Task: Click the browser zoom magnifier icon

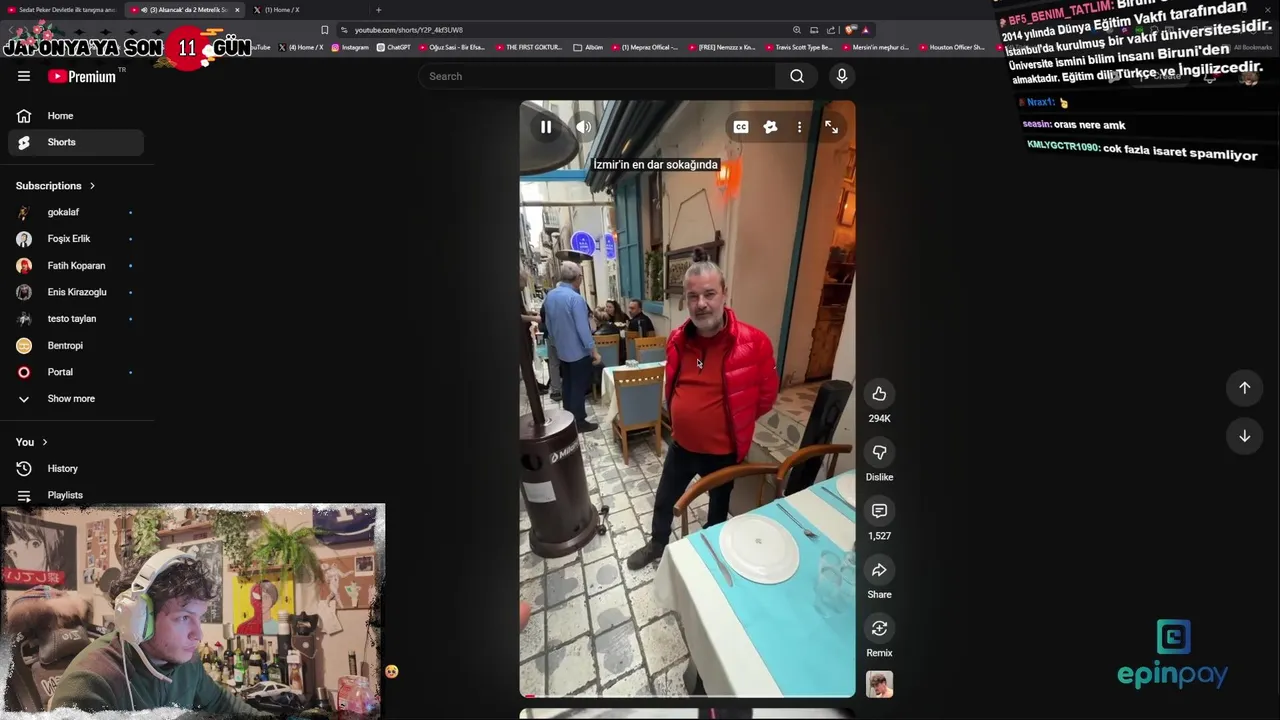Action: coord(796,30)
